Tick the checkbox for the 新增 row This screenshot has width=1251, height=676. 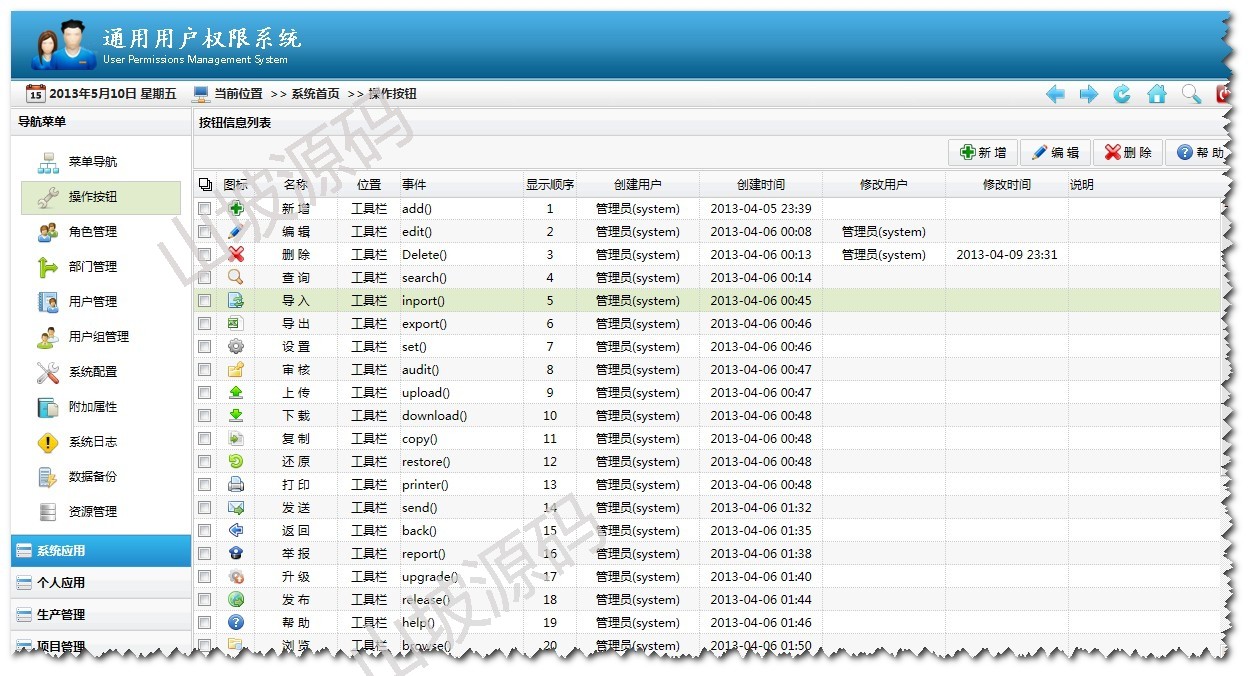205,209
